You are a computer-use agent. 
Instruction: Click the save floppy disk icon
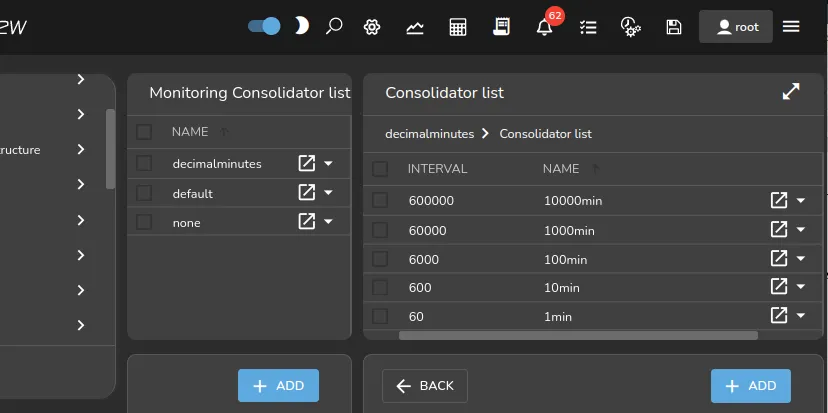coord(673,27)
